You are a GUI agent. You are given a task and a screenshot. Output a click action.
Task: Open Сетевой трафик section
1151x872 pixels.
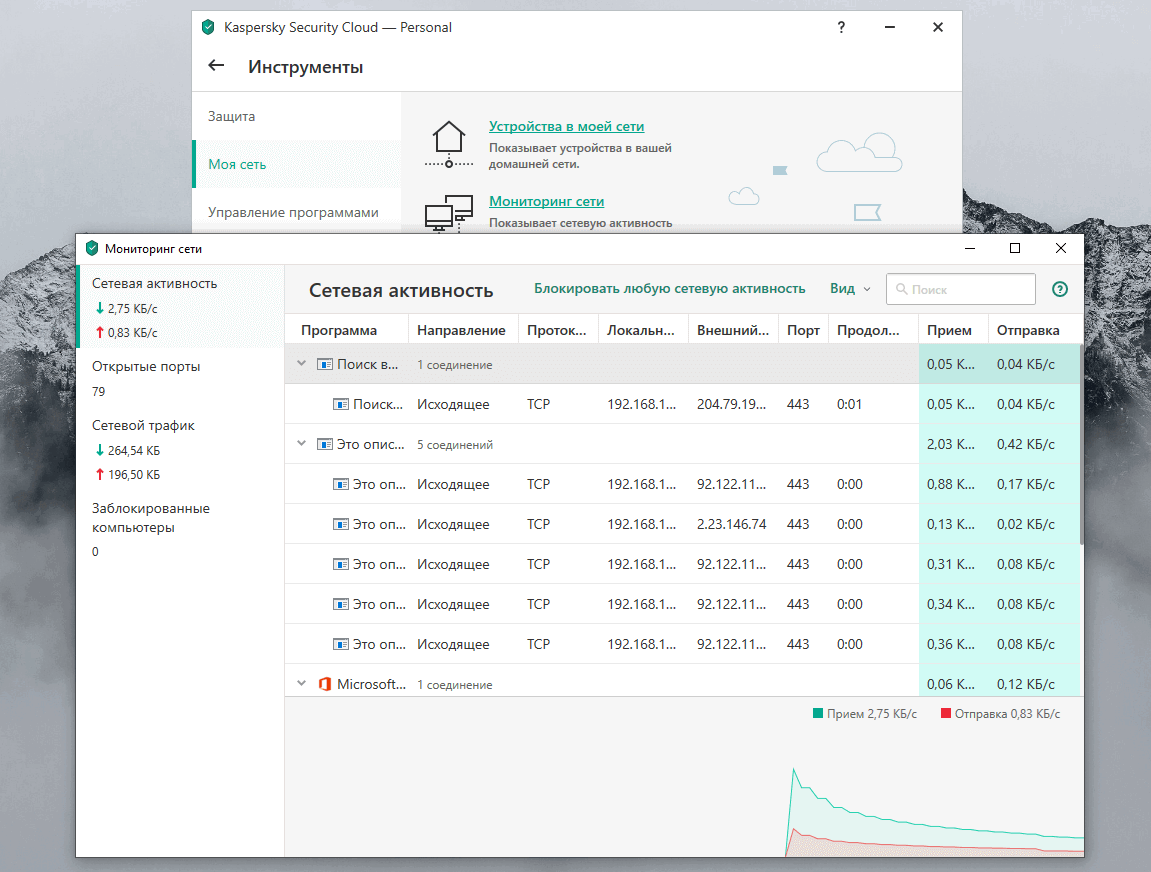(x=143, y=426)
